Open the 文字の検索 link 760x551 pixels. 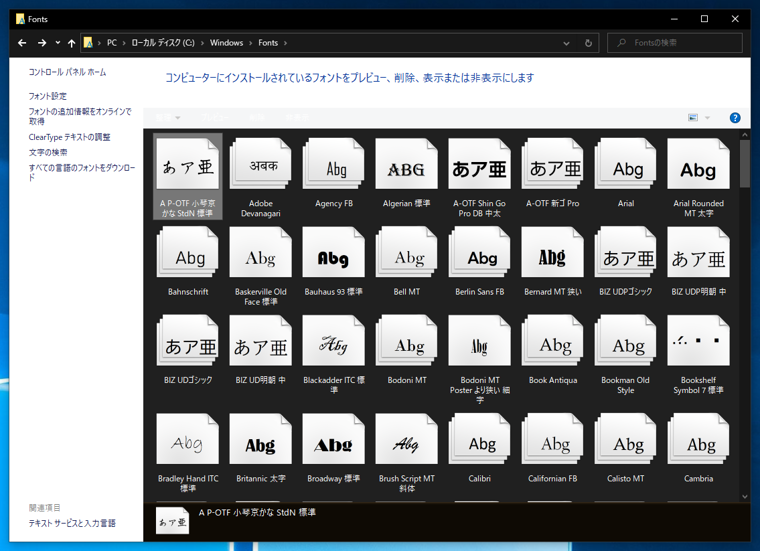coord(48,152)
